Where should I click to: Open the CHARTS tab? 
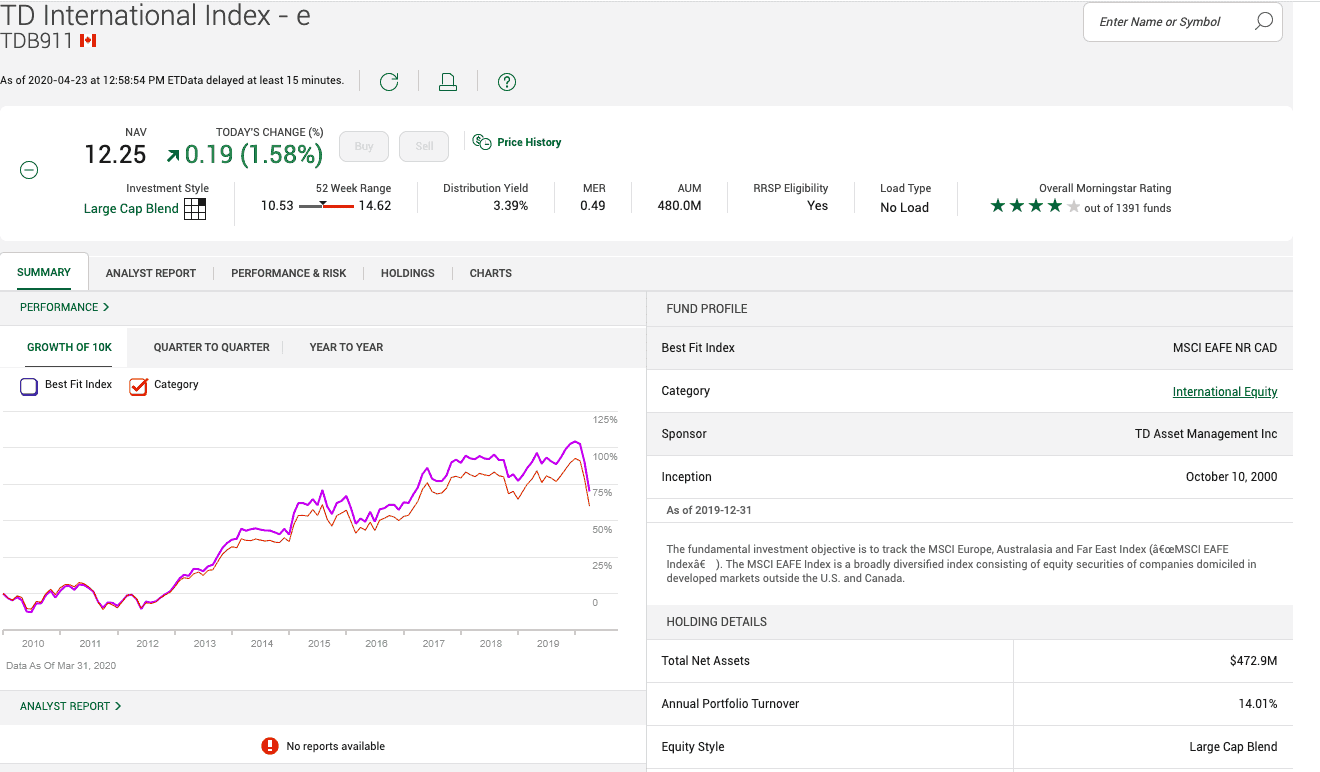[x=491, y=273]
